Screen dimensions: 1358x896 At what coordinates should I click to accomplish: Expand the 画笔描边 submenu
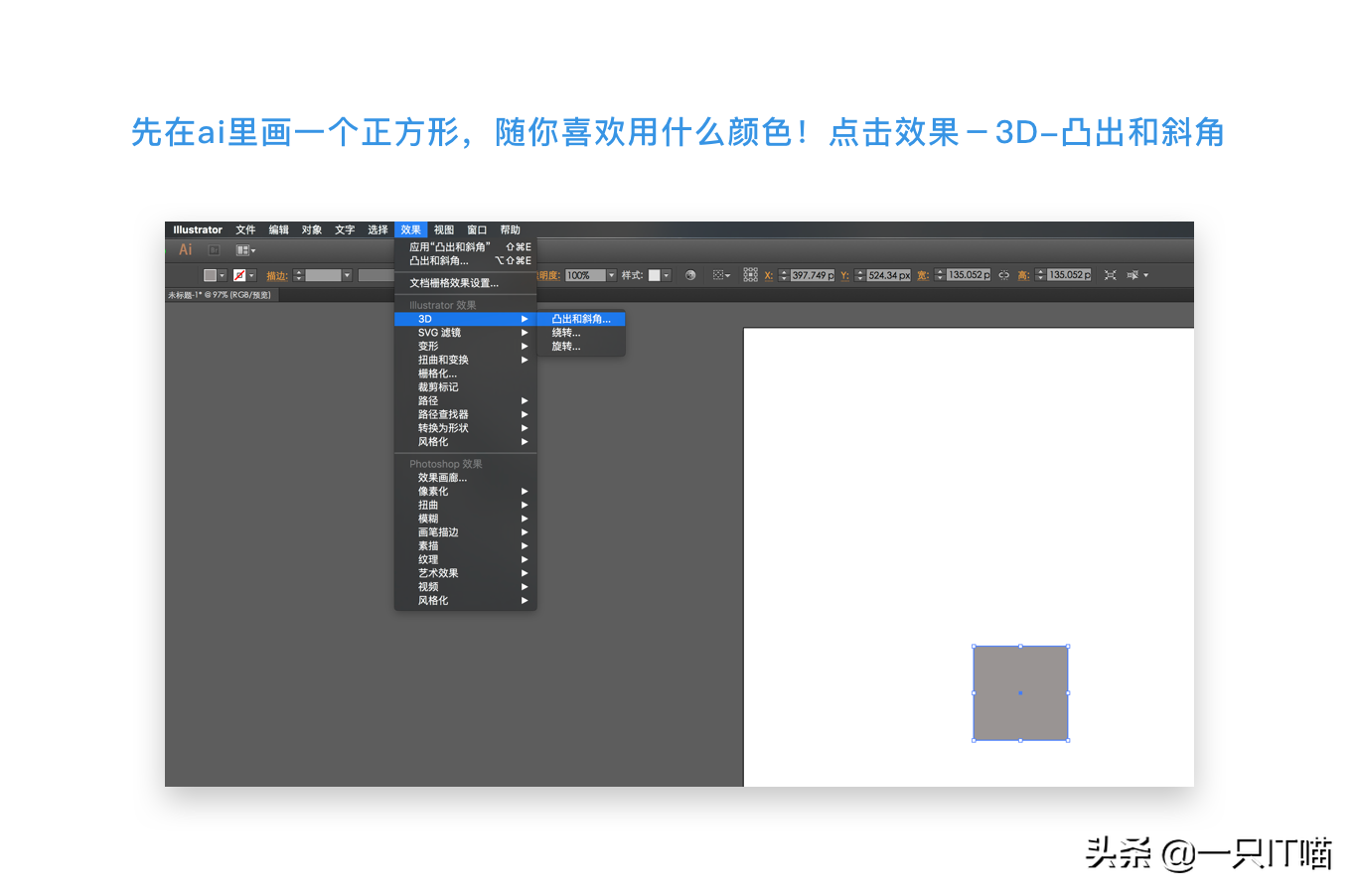tap(466, 532)
